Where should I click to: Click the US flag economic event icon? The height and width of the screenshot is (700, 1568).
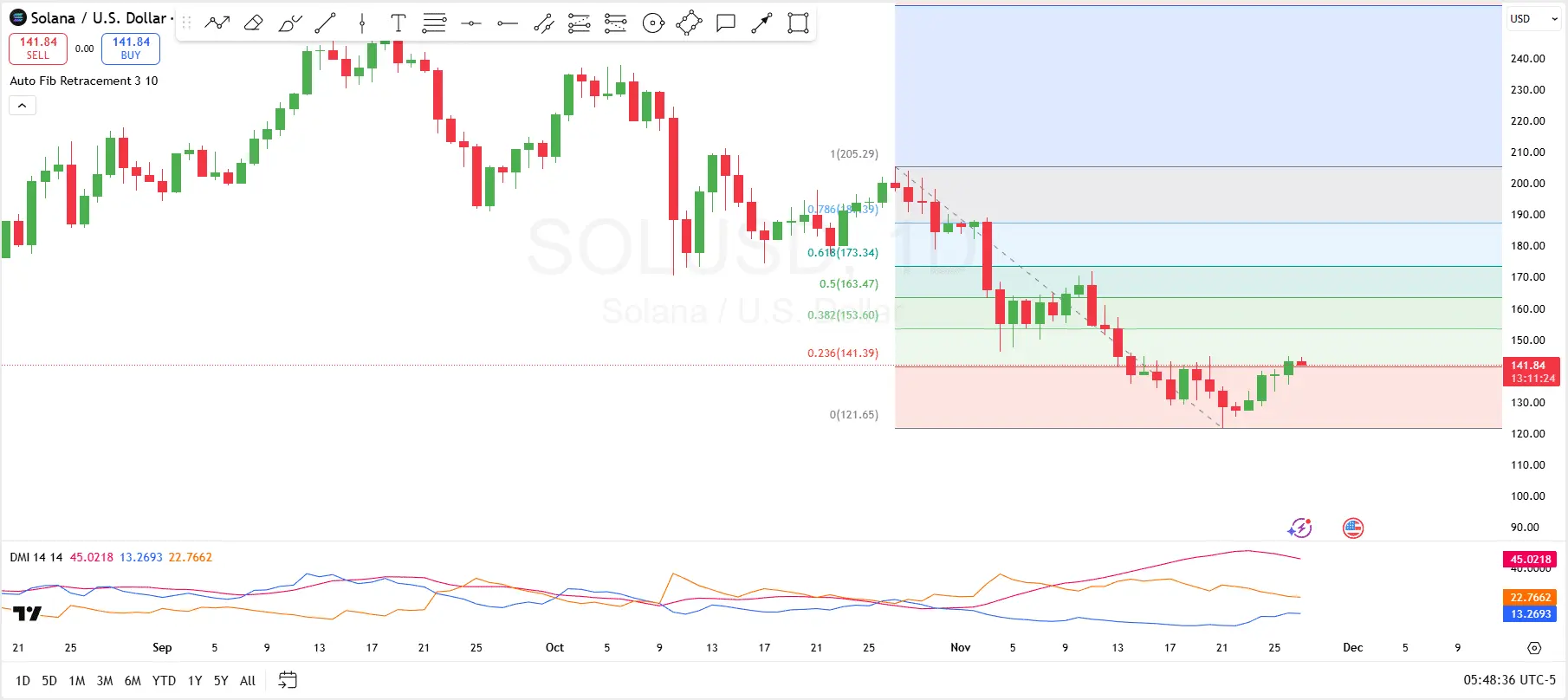click(1353, 528)
